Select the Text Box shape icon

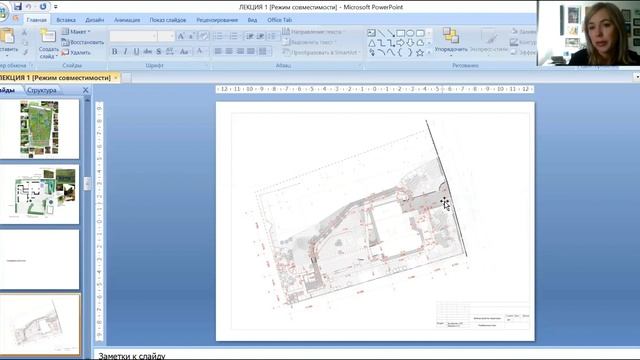pyautogui.click(x=371, y=33)
